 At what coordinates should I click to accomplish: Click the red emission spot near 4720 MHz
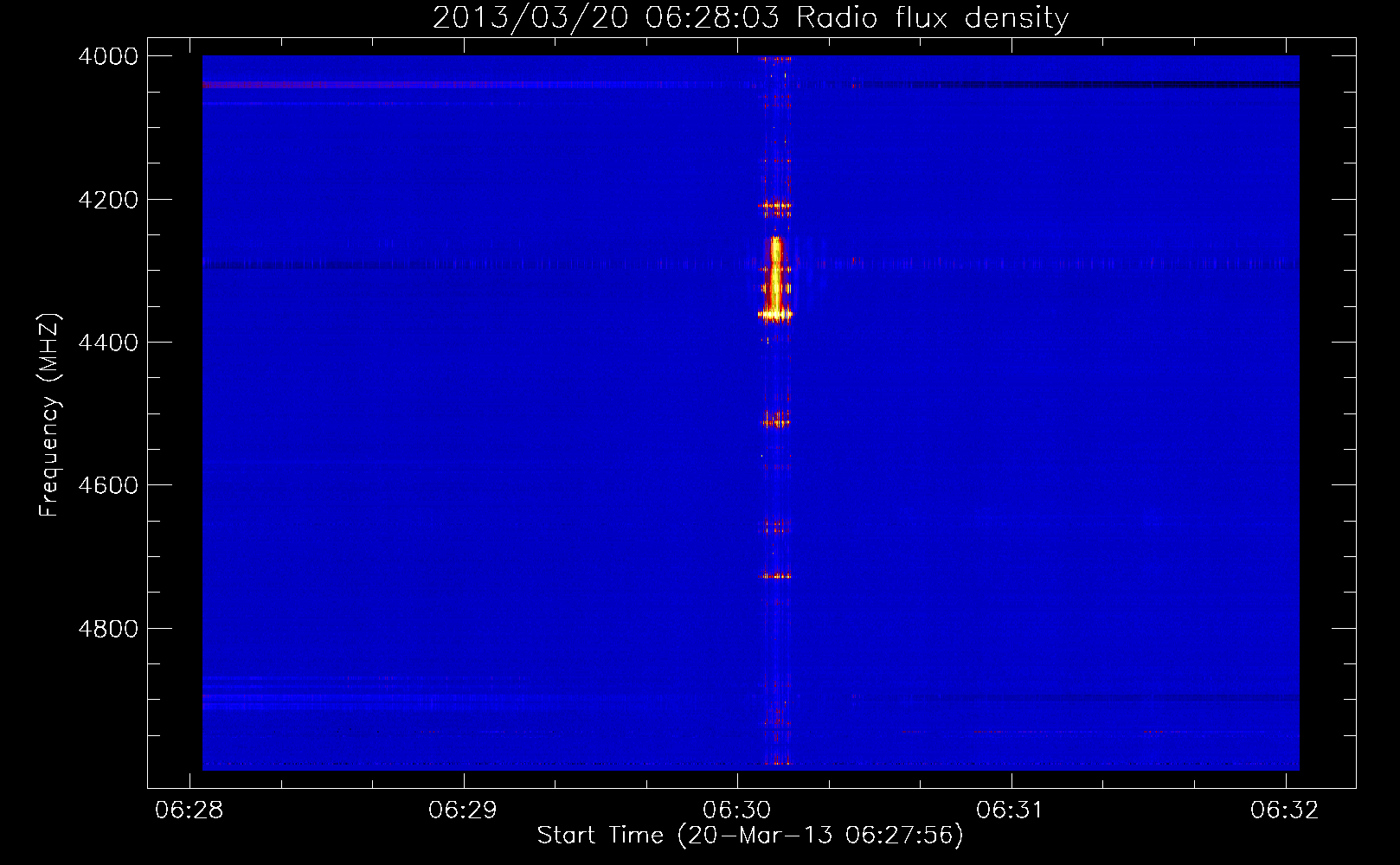click(x=776, y=575)
